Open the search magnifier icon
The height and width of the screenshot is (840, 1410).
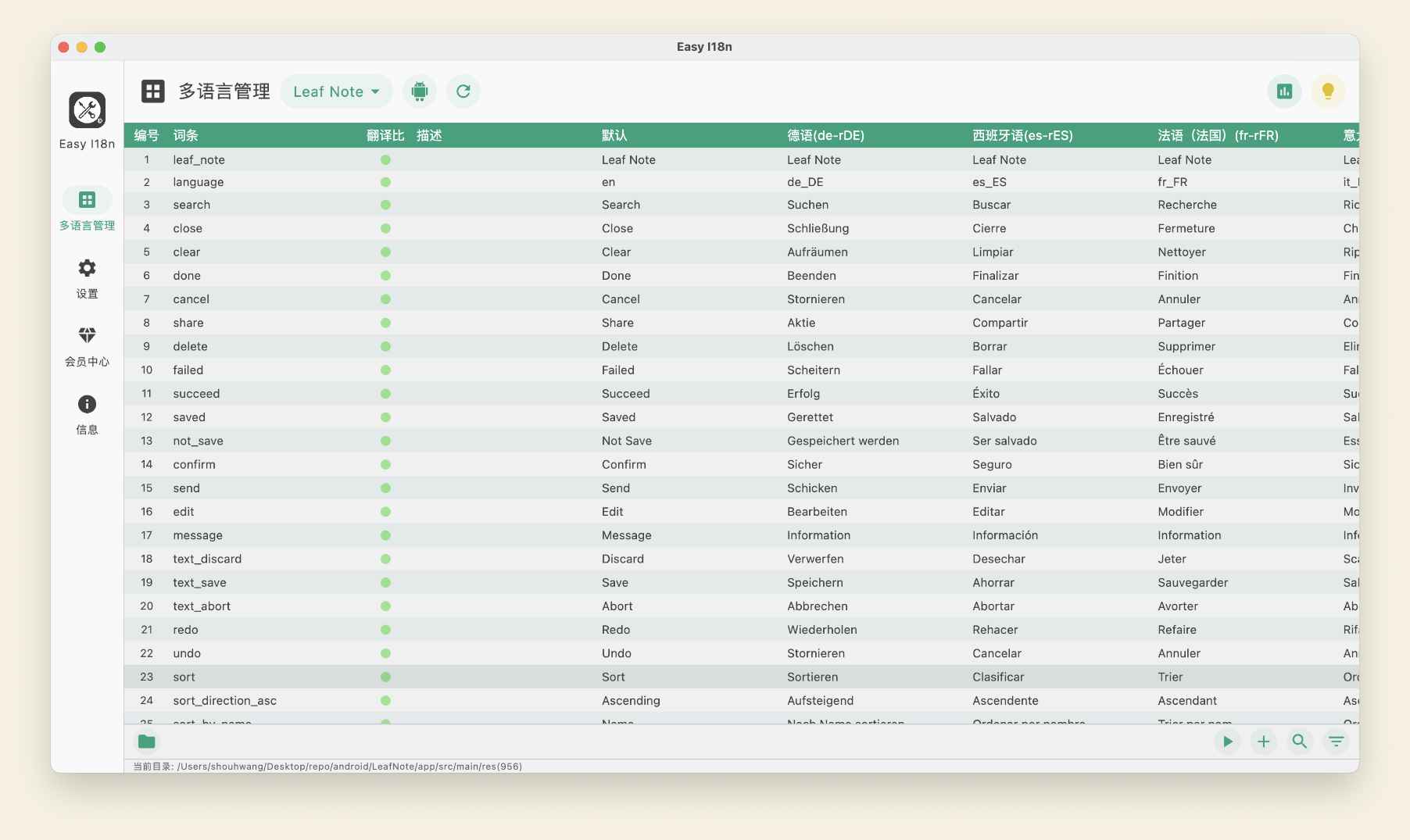[1299, 742]
